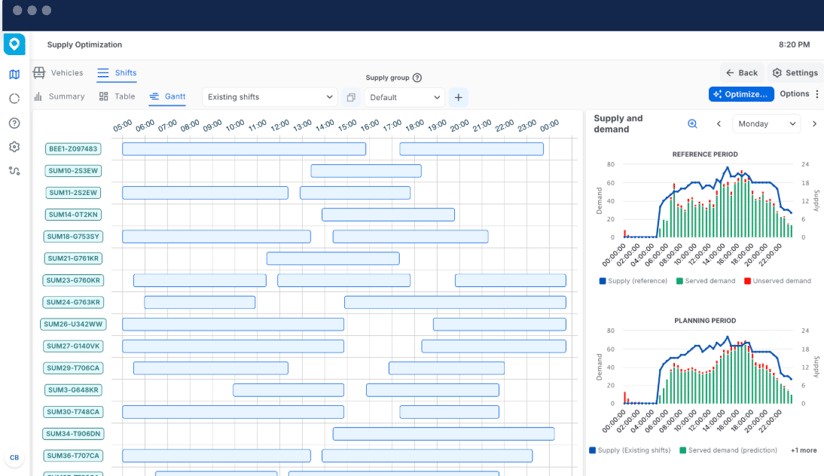Screen dimensions: 824x476
Task: Select vehicle SUM18-G753SY label
Action: 73,237
